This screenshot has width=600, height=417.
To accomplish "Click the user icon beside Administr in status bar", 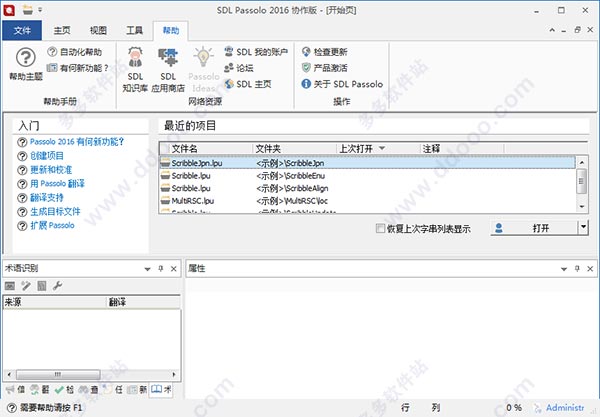I will pos(538,408).
